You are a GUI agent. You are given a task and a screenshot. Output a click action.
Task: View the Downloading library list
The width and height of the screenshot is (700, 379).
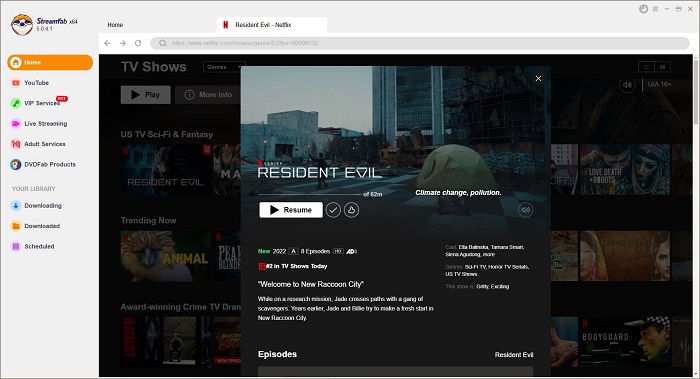tap(37, 206)
